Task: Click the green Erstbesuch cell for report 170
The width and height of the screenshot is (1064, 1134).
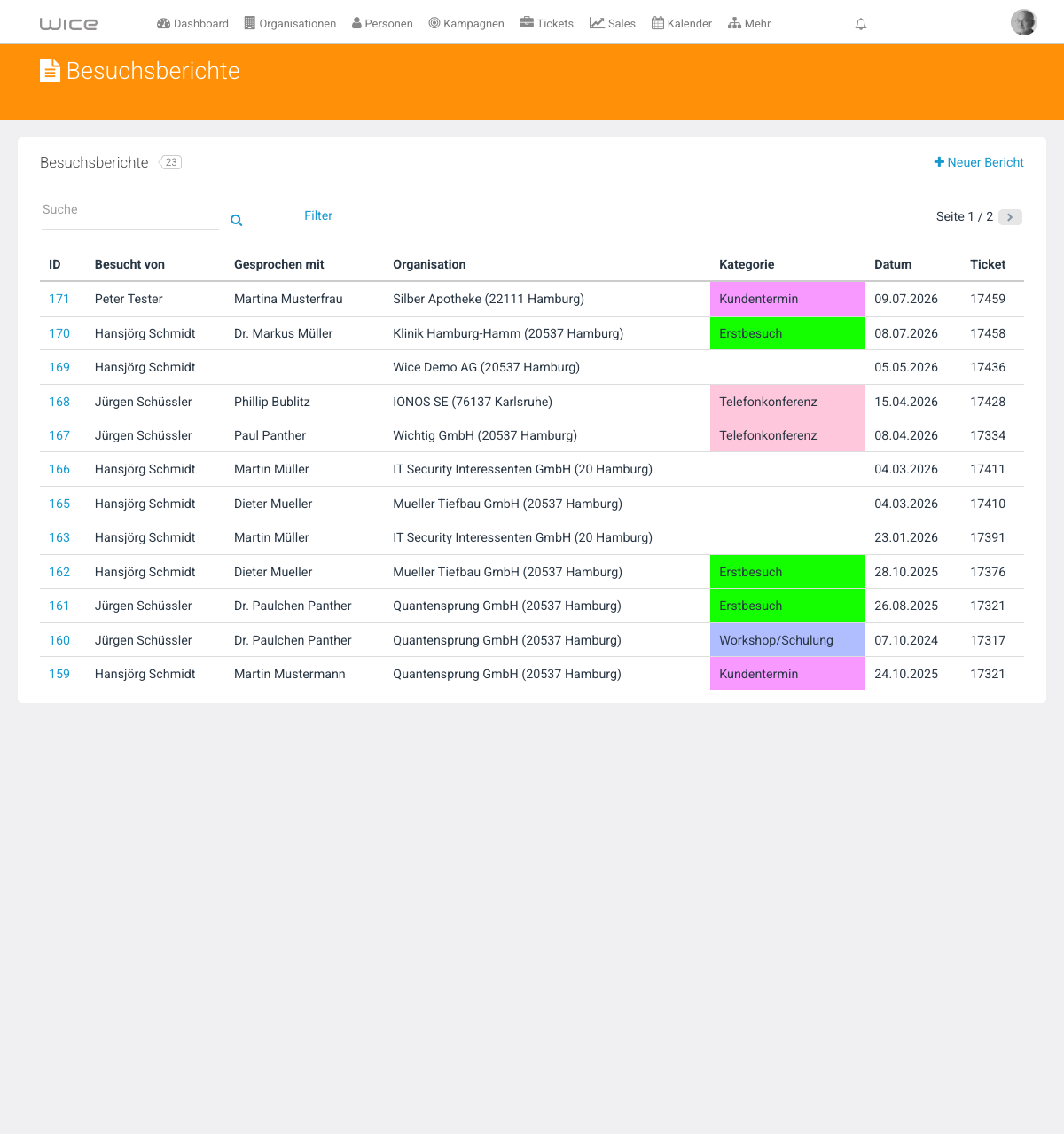Action: (x=787, y=333)
